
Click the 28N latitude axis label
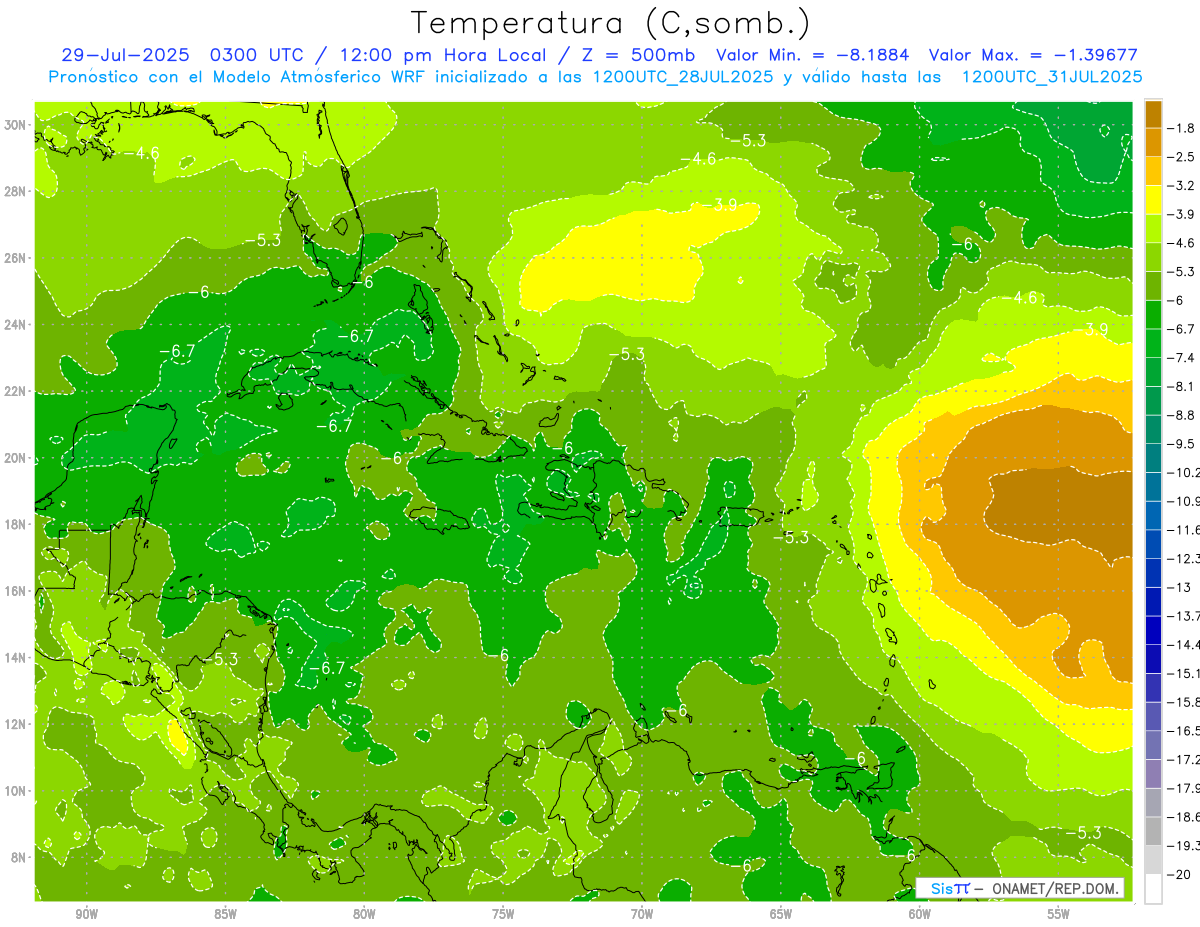17,191
